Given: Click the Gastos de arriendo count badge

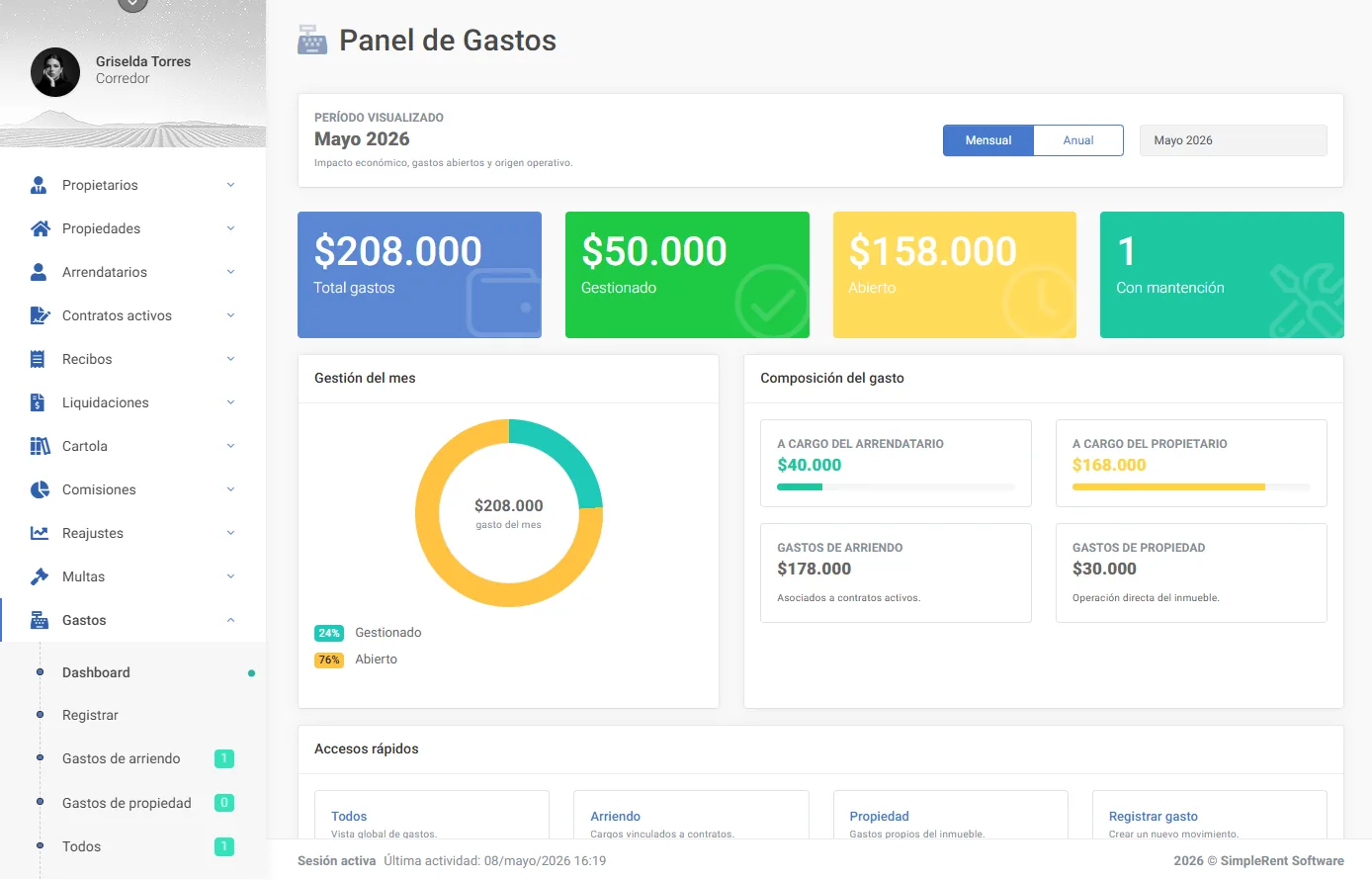Looking at the screenshot, I should point(224,758).
